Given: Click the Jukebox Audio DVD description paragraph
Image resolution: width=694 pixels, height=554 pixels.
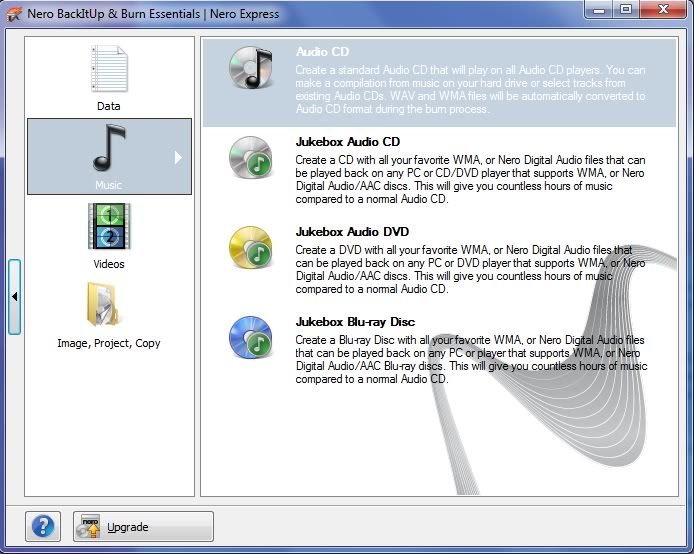Looking at the screenshot, I should tap(470, 269).
